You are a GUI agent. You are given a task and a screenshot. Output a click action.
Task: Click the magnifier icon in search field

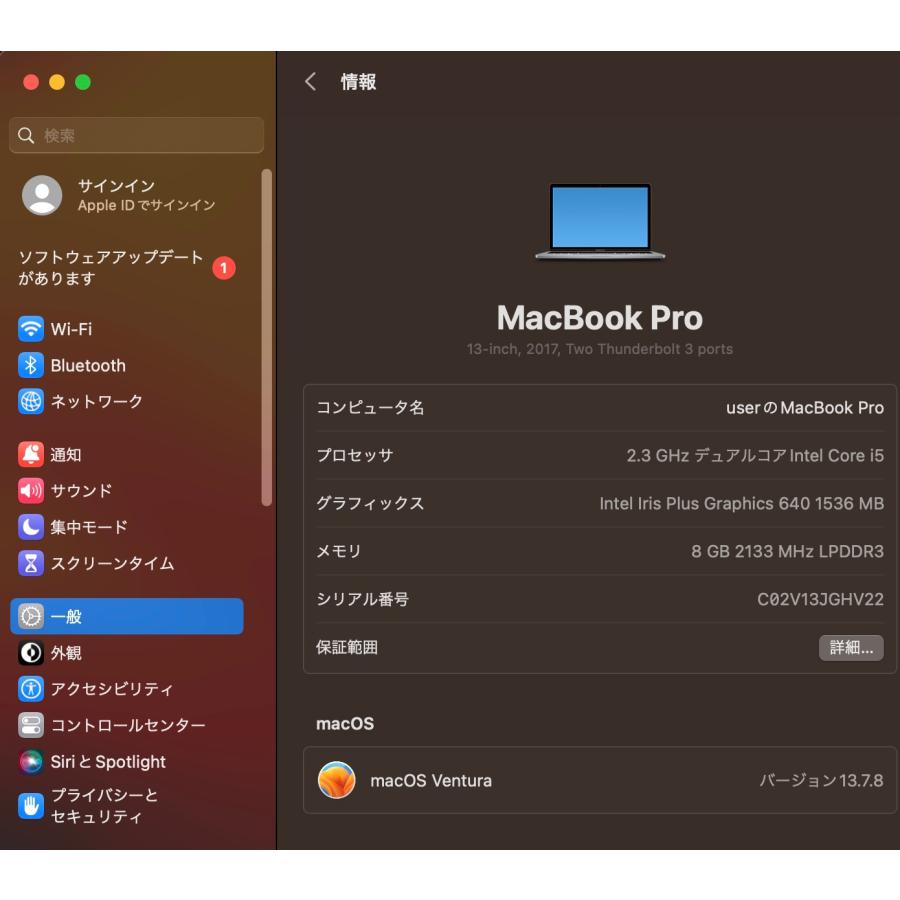26,135
